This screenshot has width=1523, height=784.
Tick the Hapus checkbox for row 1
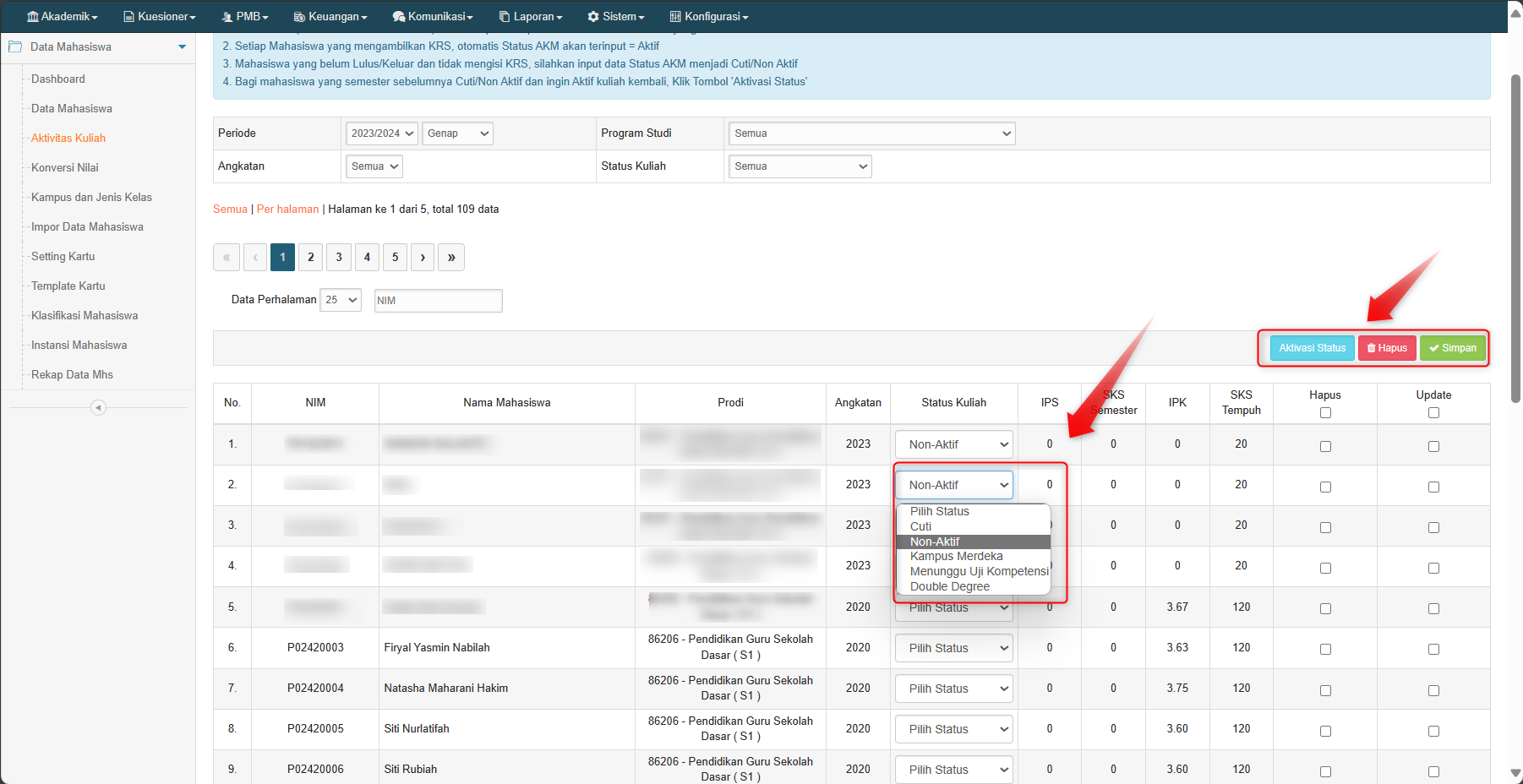tap(1325, 446)
